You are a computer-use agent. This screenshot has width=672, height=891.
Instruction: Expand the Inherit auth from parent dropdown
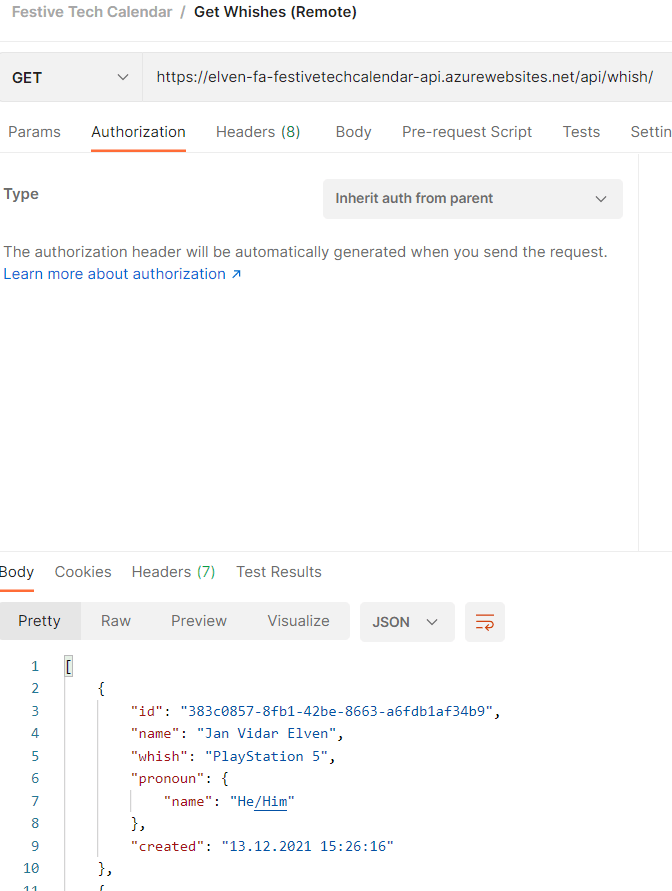[x=472, y=199]
